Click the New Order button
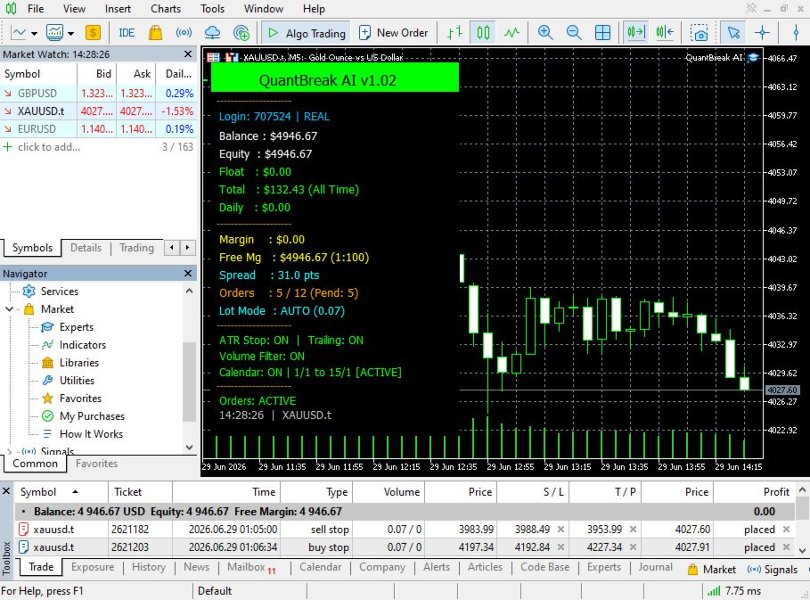This screenshot has height=600, width=810. (393, 33)
